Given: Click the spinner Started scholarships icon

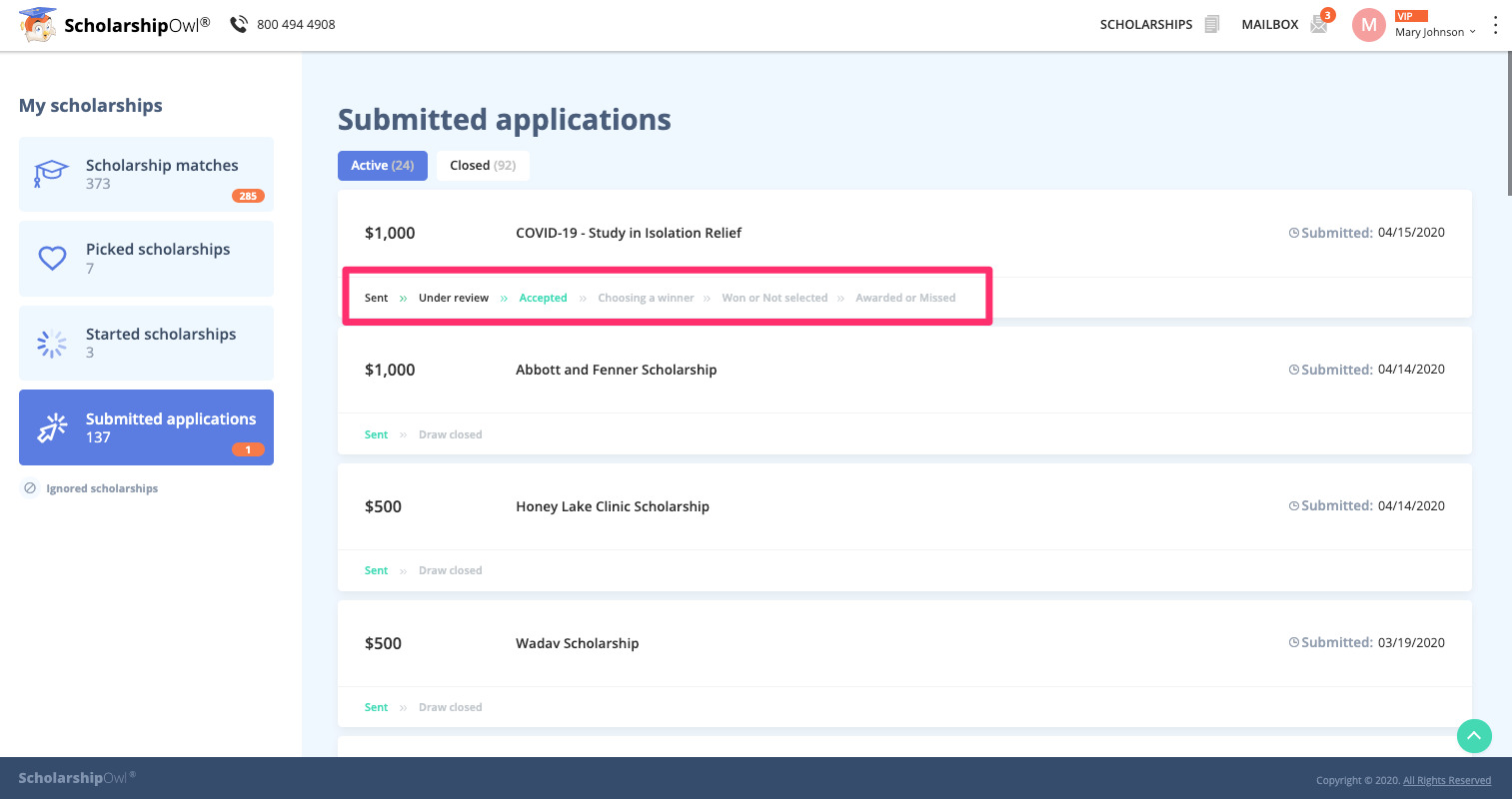Looking at the screenshot, I should click(x=52, y=343).
